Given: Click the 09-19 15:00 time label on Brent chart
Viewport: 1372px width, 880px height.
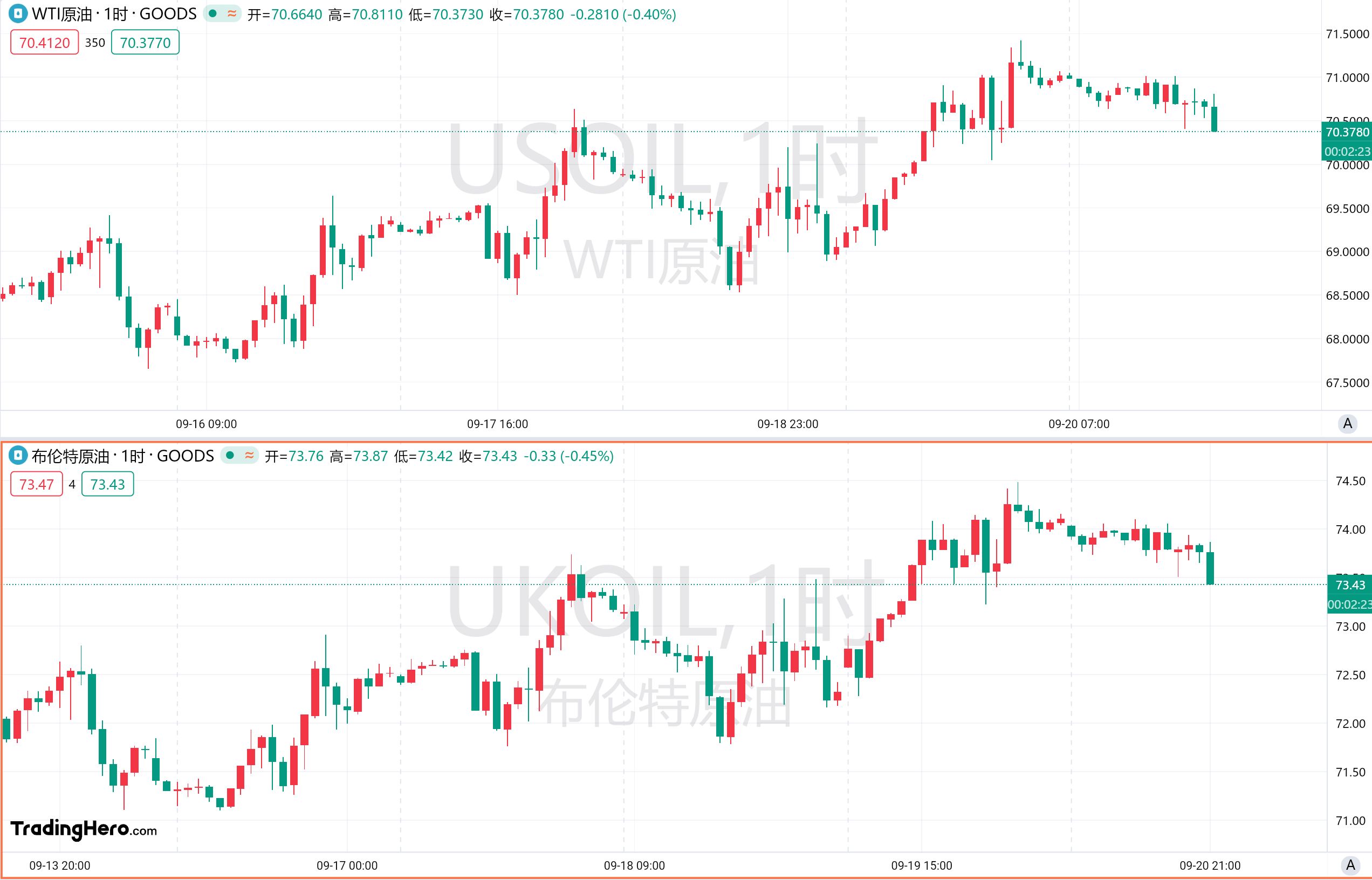Looking at the screenshot, I should 921,865.
